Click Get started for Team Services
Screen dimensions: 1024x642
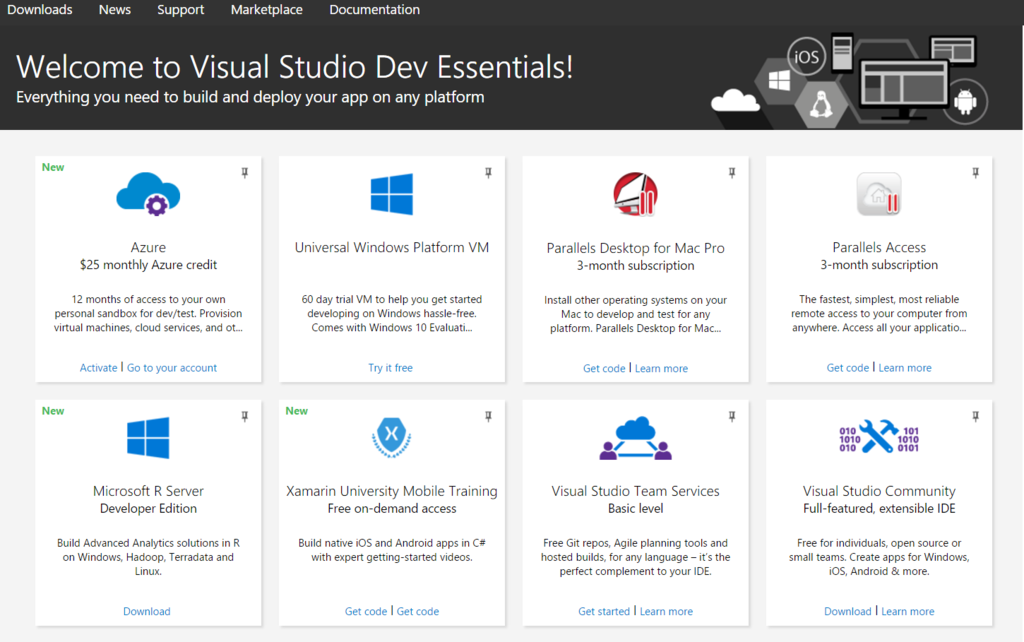coord(604,611)
